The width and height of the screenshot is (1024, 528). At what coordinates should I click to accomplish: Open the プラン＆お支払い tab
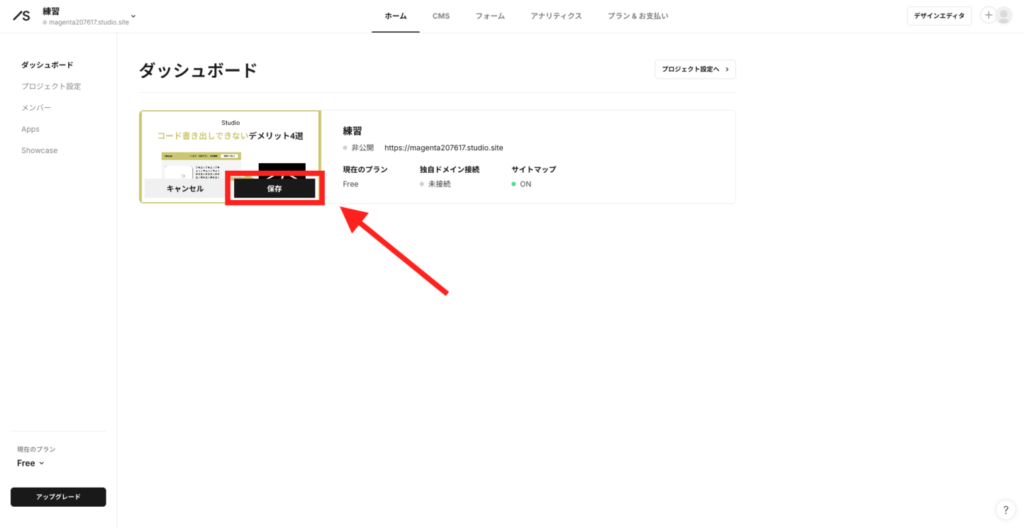637,16
